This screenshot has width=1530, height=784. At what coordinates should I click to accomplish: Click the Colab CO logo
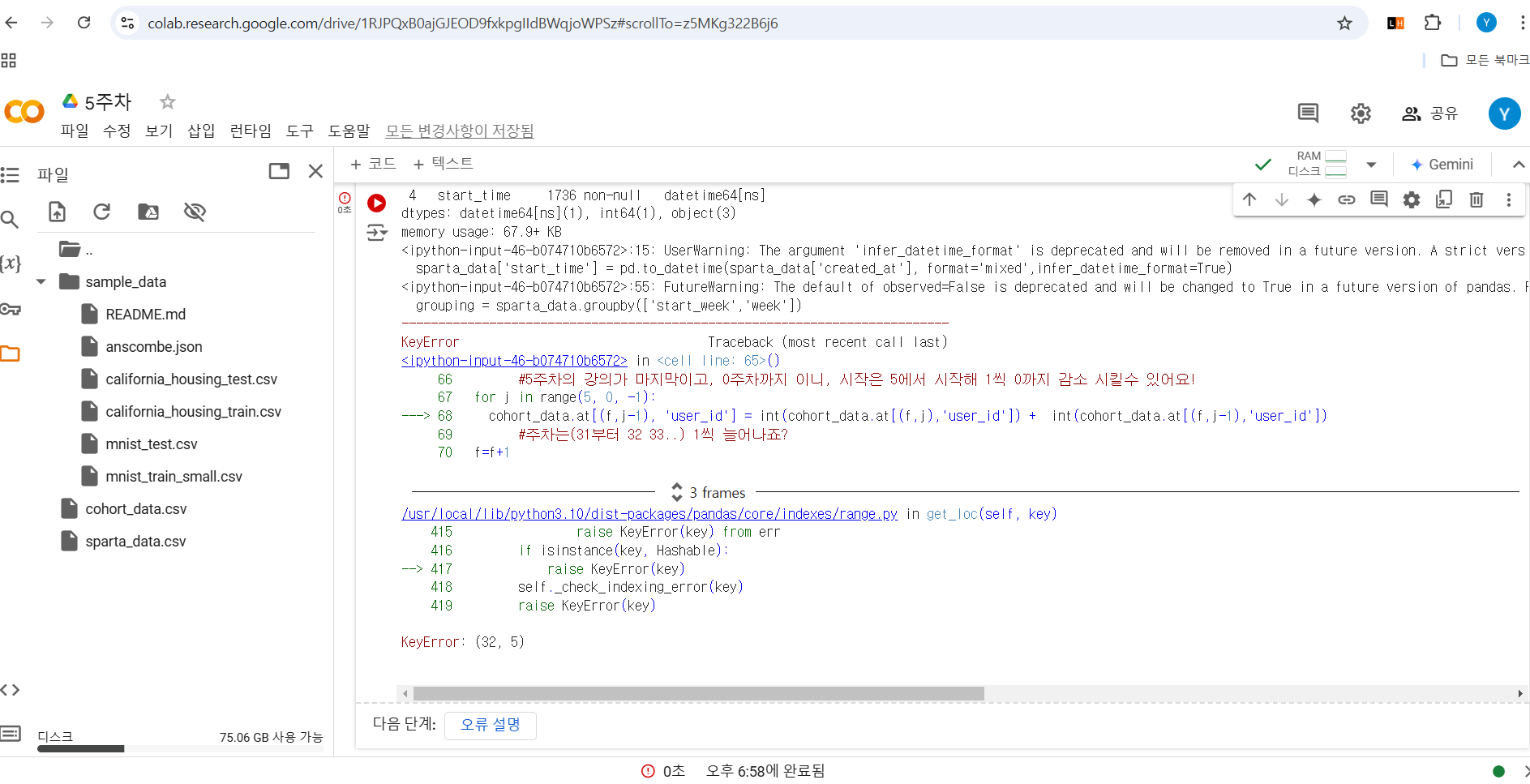[24, 112]
